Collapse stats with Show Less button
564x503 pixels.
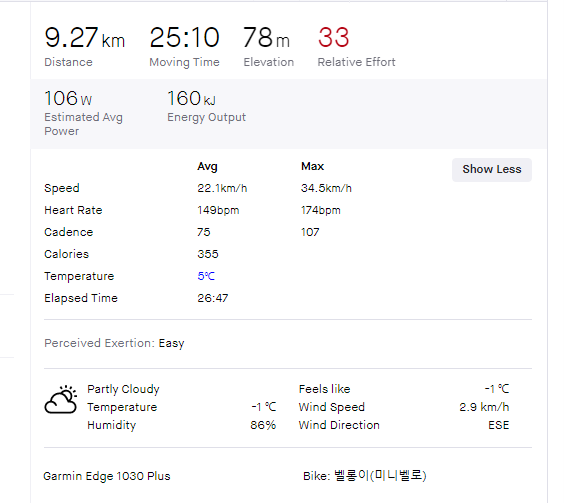click(492, 169)
